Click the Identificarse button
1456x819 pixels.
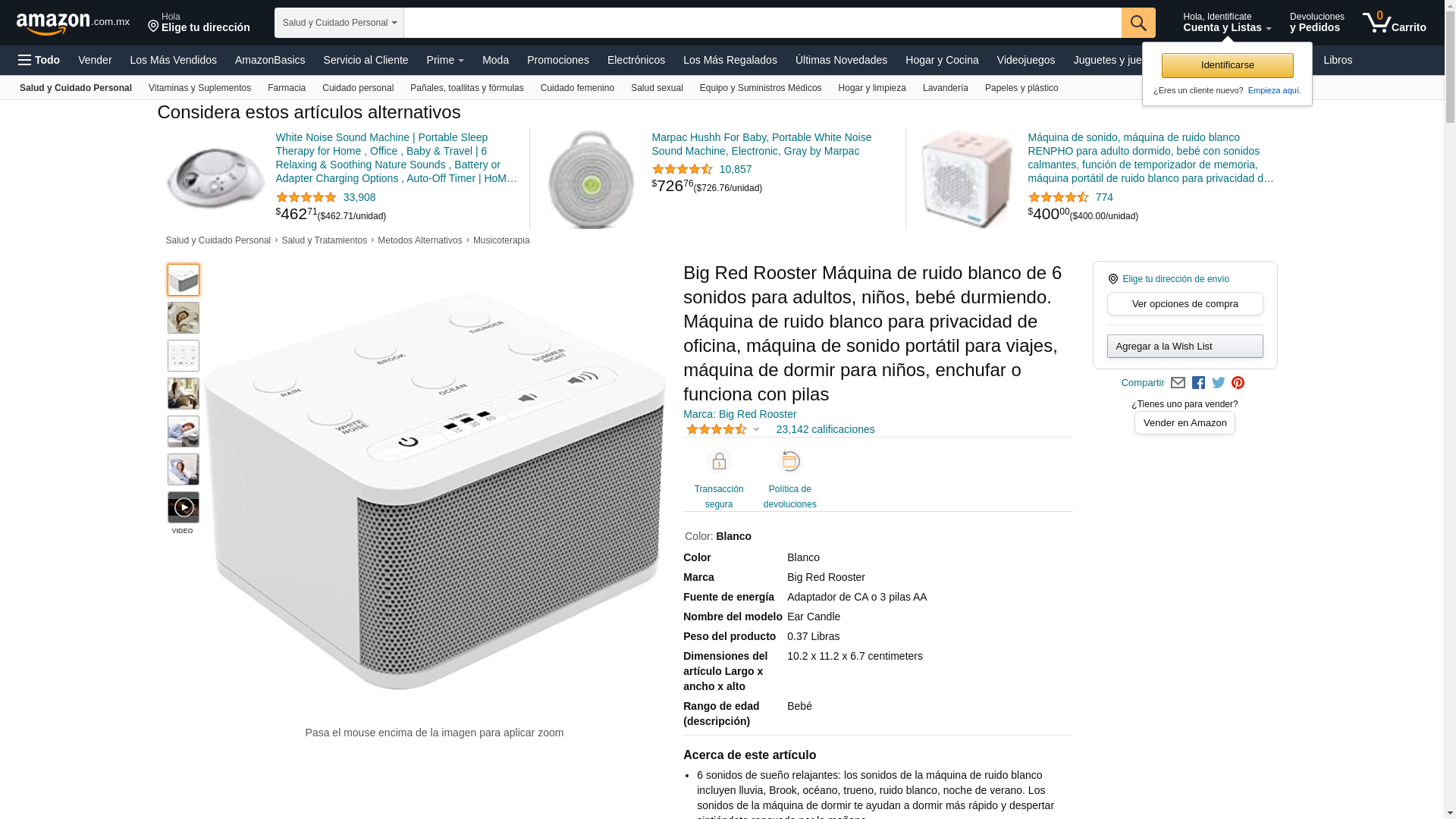(x=1227, y=65)
